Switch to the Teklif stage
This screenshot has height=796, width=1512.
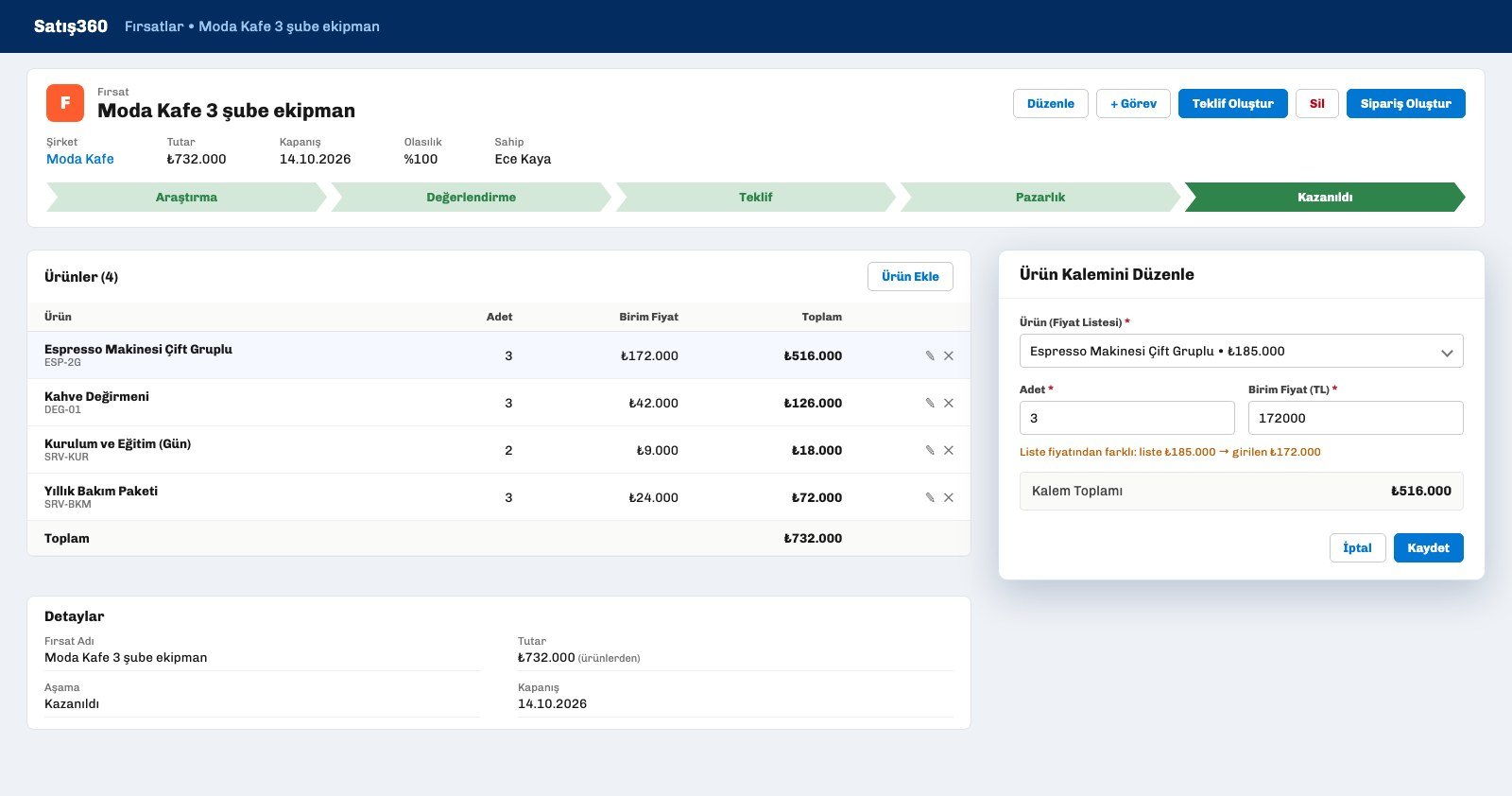pyautogui.click(x=755, y=197)
